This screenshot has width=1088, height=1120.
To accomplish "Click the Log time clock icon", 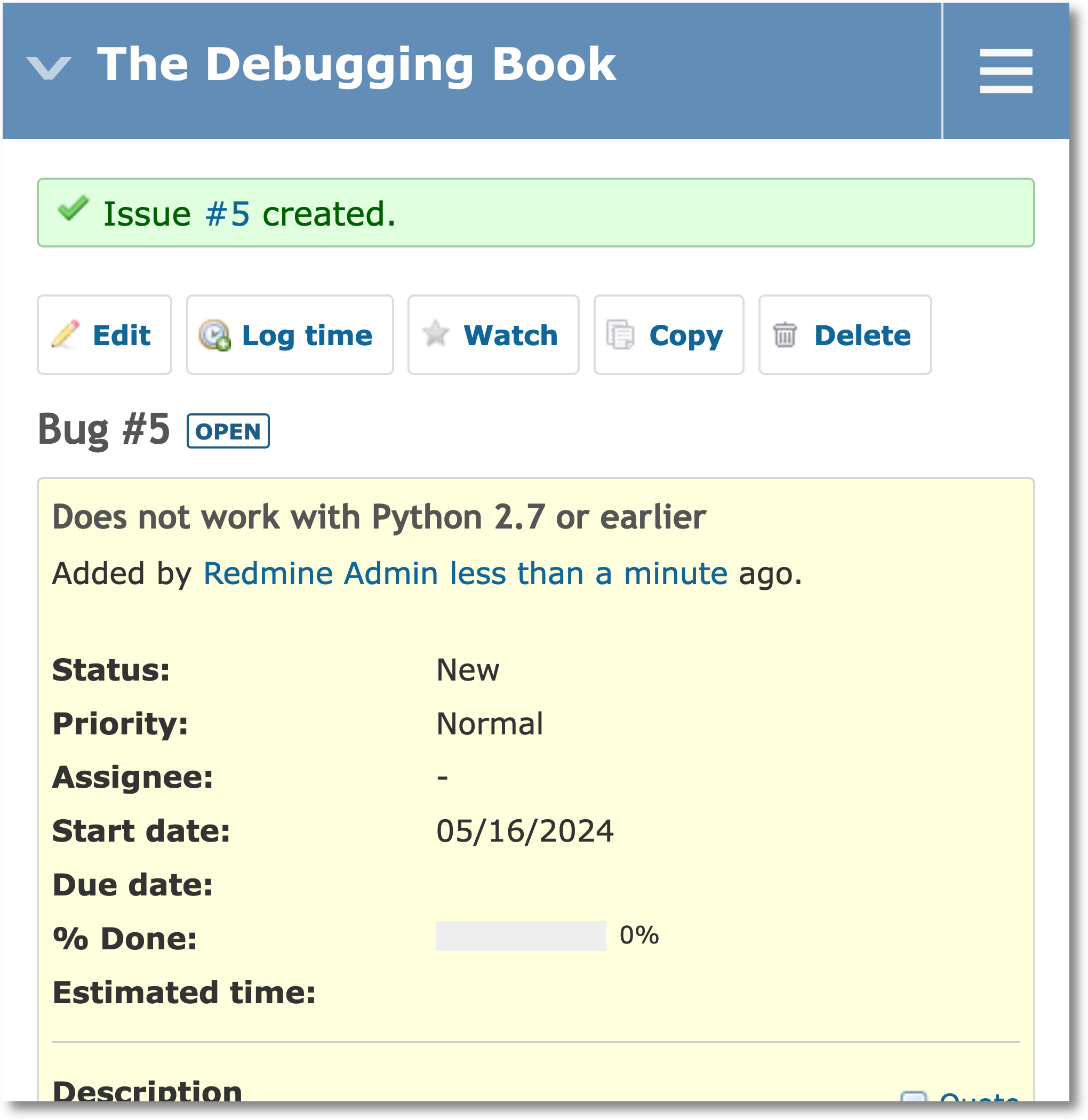I will [214, 335].
